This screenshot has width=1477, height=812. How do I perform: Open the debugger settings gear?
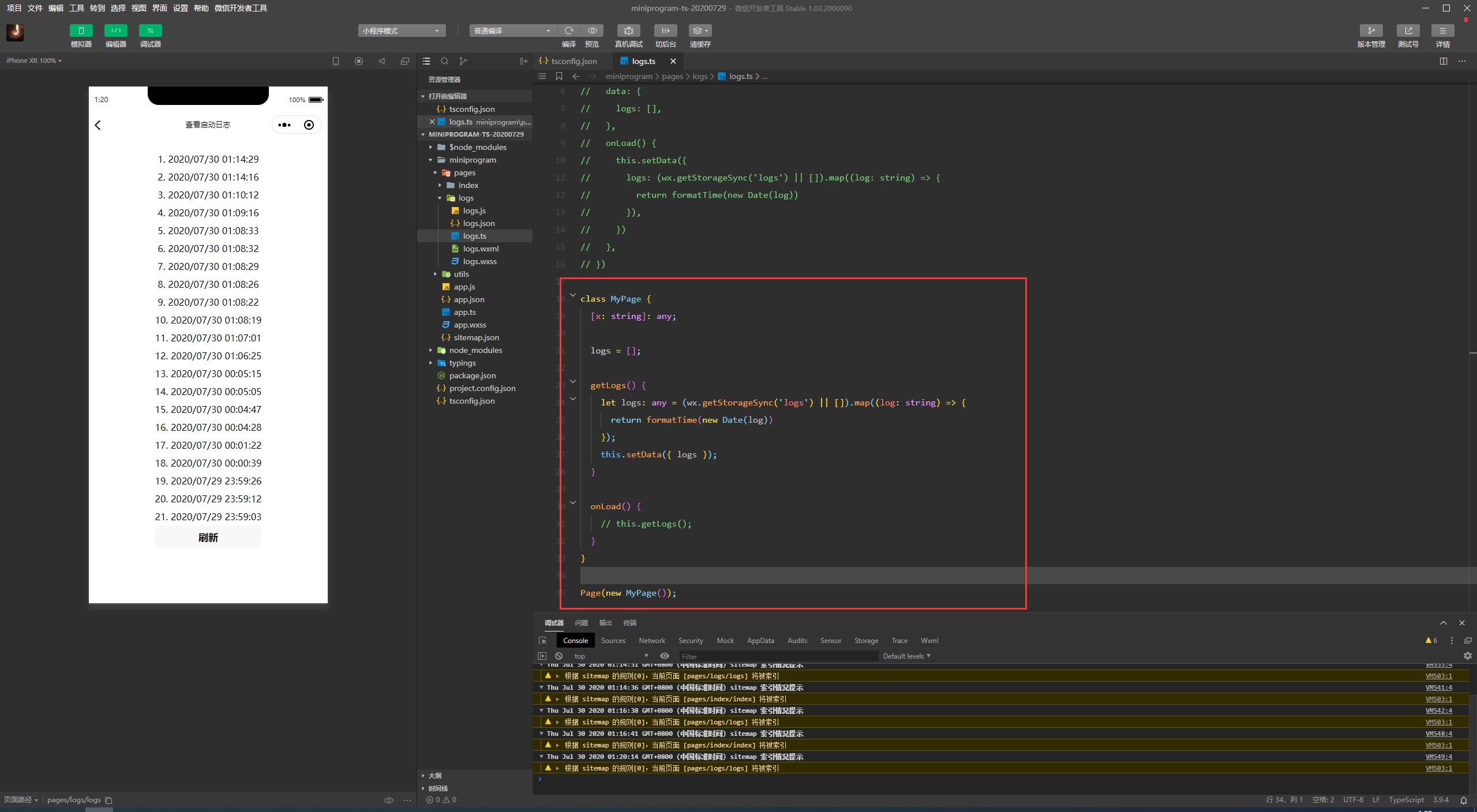1467,656
